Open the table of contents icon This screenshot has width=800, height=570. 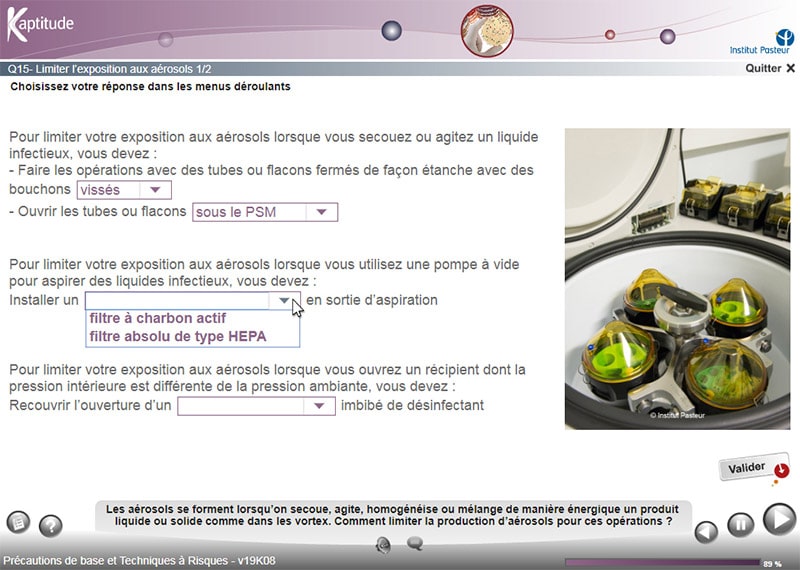pyautogui.click(x=18, y=522)
